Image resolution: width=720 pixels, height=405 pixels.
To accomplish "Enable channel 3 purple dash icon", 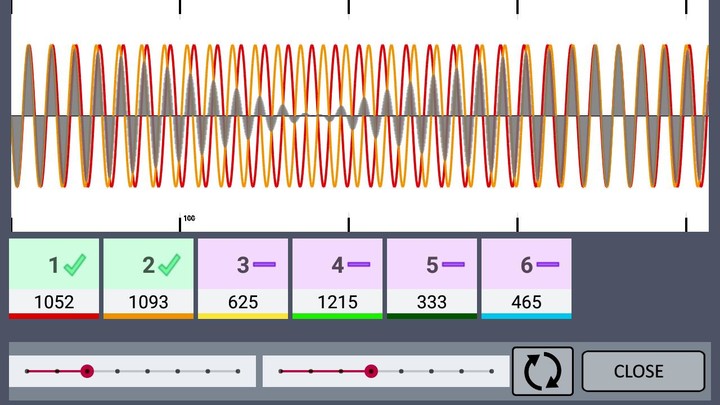I will (264, 265).
